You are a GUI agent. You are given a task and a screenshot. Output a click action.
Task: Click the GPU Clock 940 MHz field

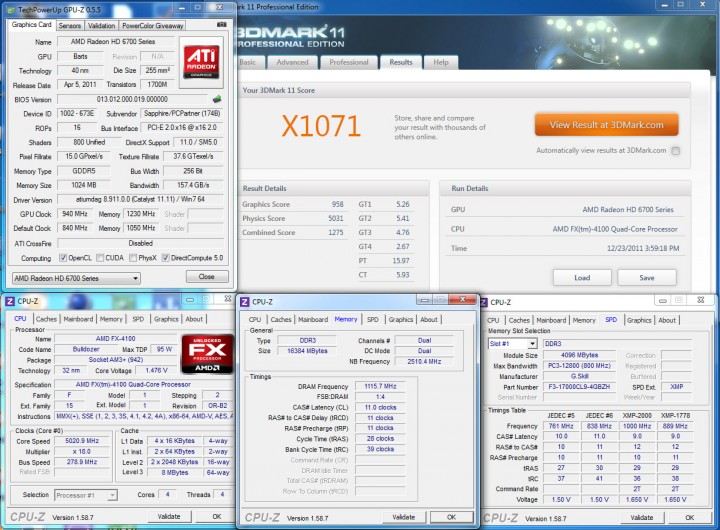coord(75,214)
